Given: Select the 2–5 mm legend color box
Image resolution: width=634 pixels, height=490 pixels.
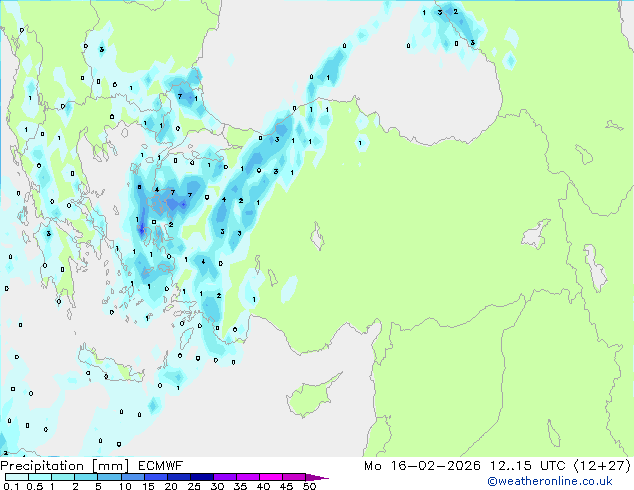Looking at the screenshot, I should 86,477.
